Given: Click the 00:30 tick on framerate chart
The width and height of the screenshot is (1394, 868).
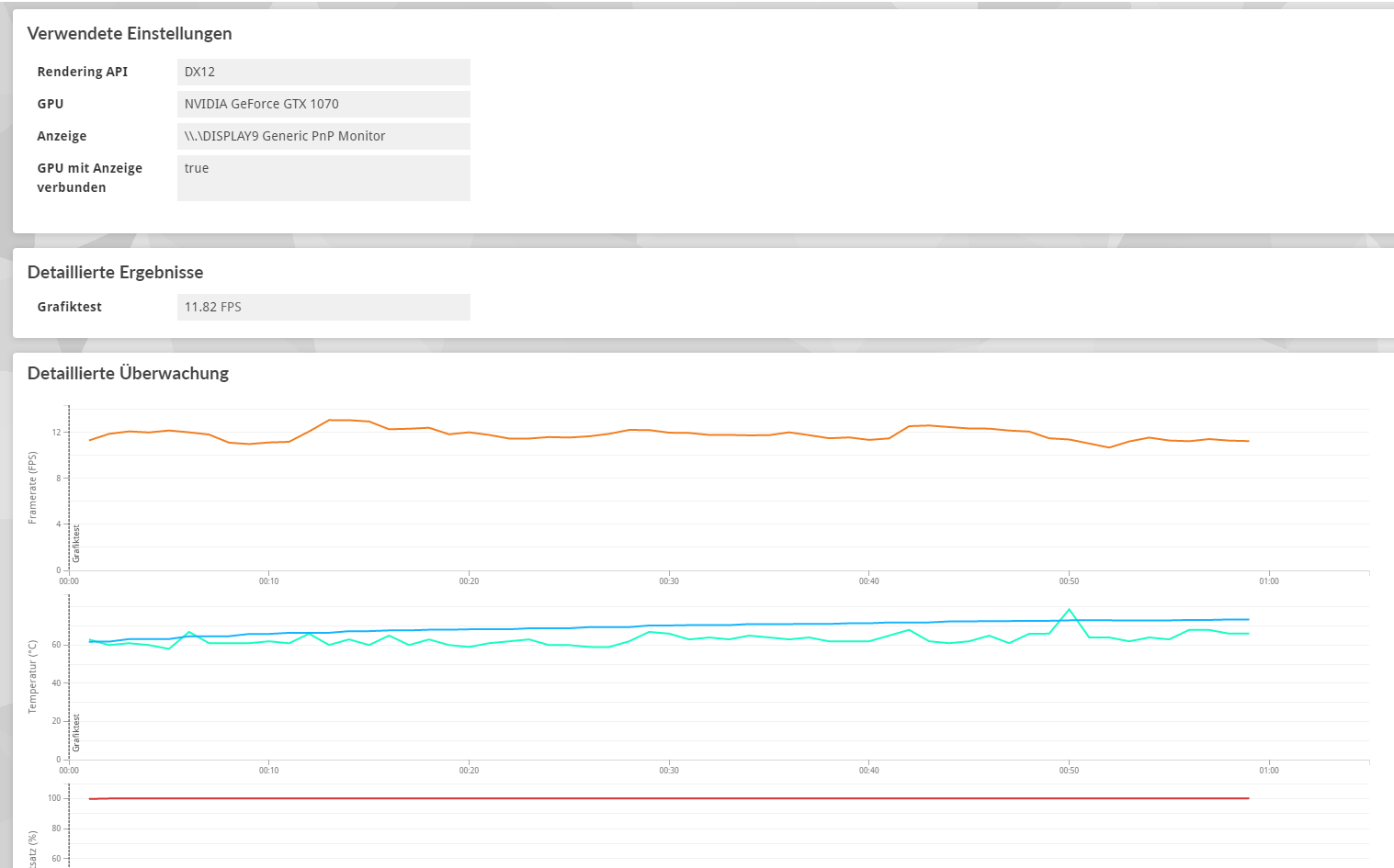Looking at the screenshot, I should coord(669,581).
